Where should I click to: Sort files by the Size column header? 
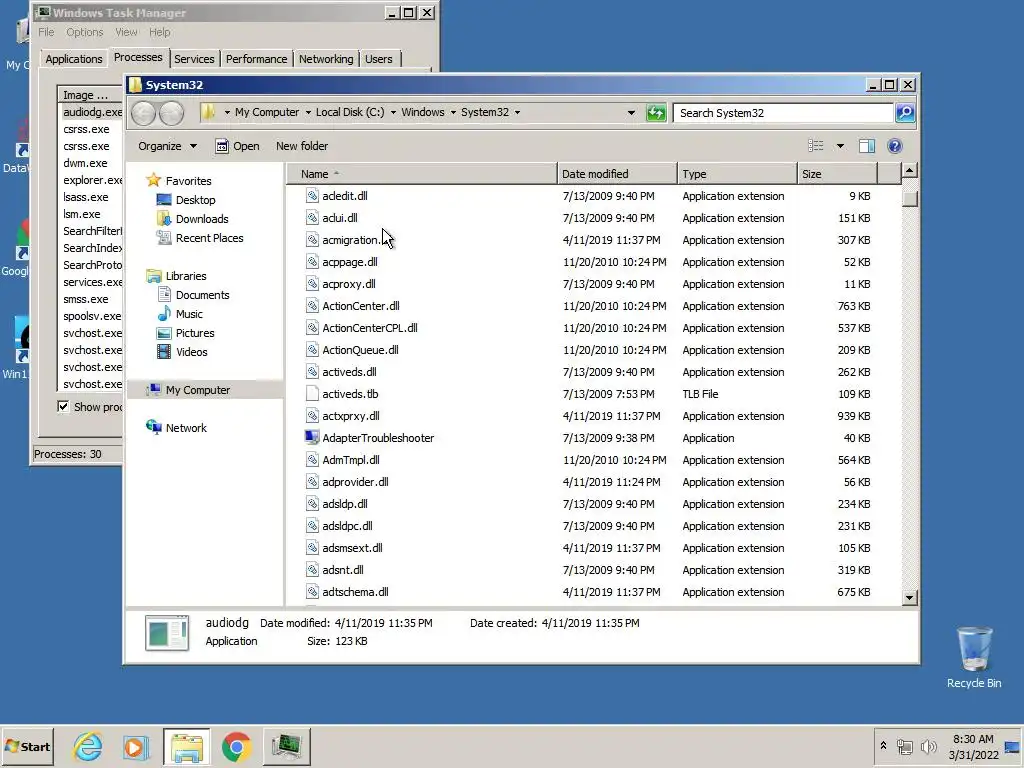click(837, 174)
